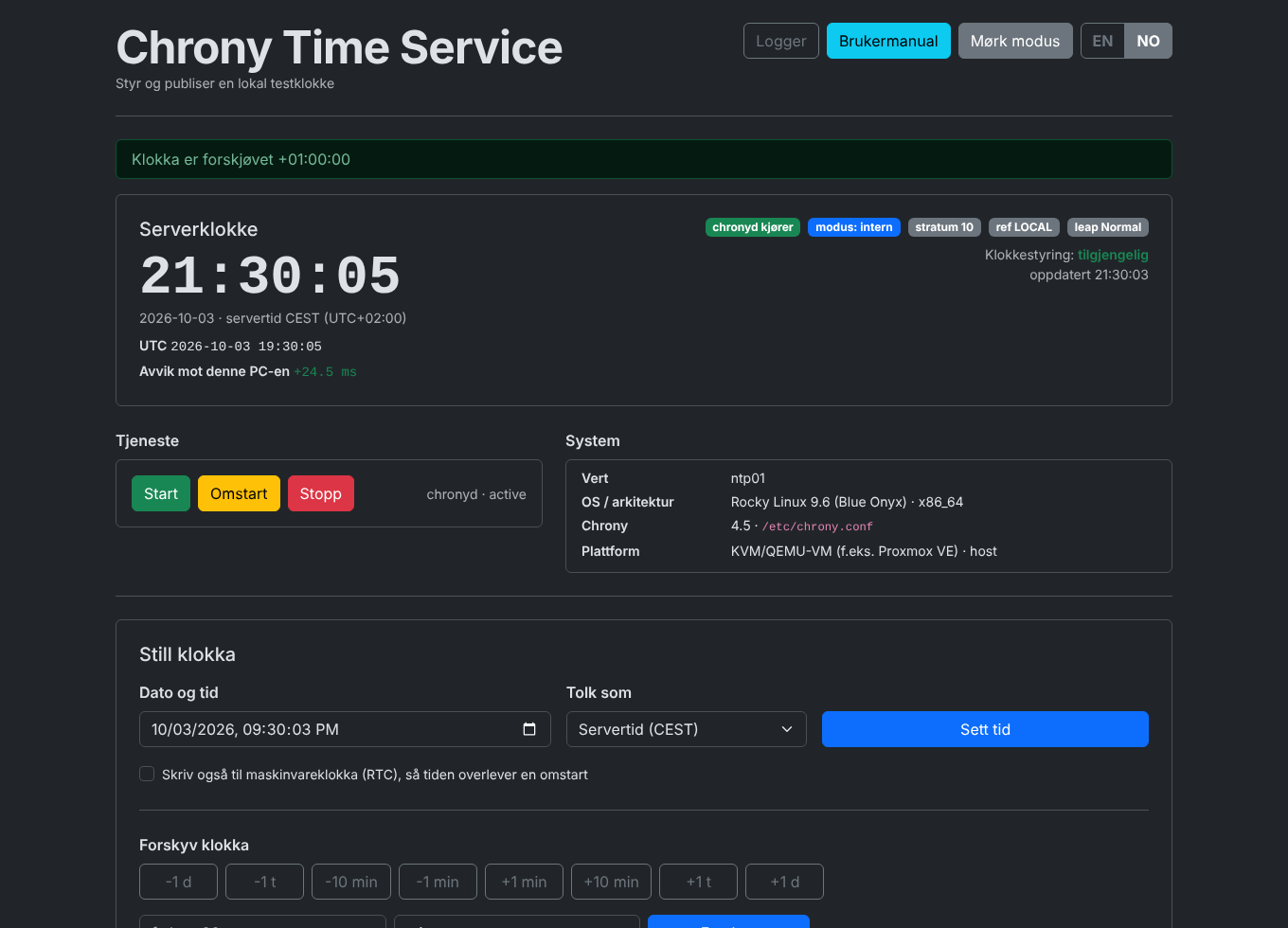Stop the chronyd service with Stopp
Viewport: 1288px width, 928px height.
(321, 493)
